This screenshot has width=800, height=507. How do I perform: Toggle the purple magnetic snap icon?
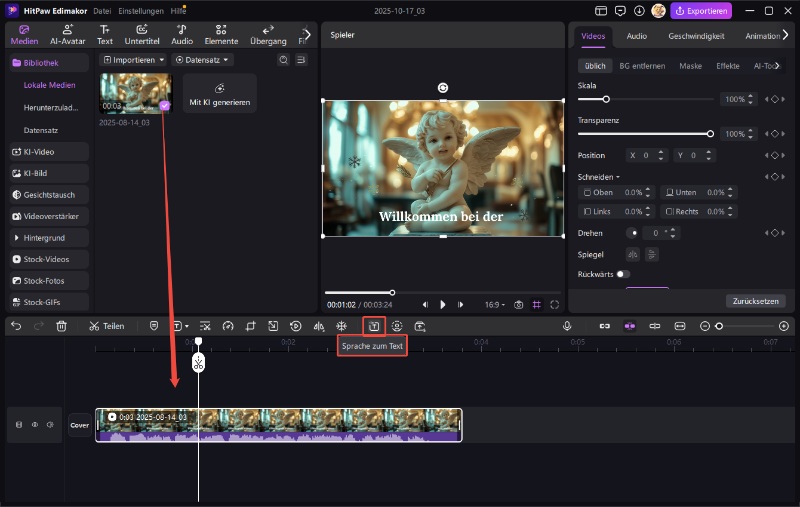tap(630, 326)
